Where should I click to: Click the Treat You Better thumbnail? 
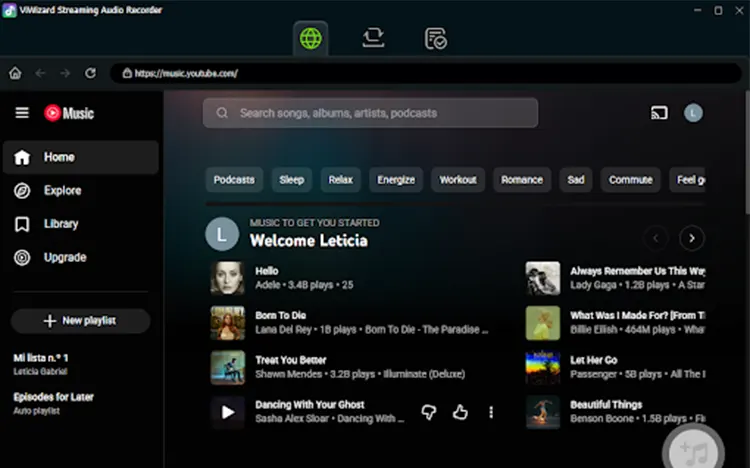click(228, 368)
